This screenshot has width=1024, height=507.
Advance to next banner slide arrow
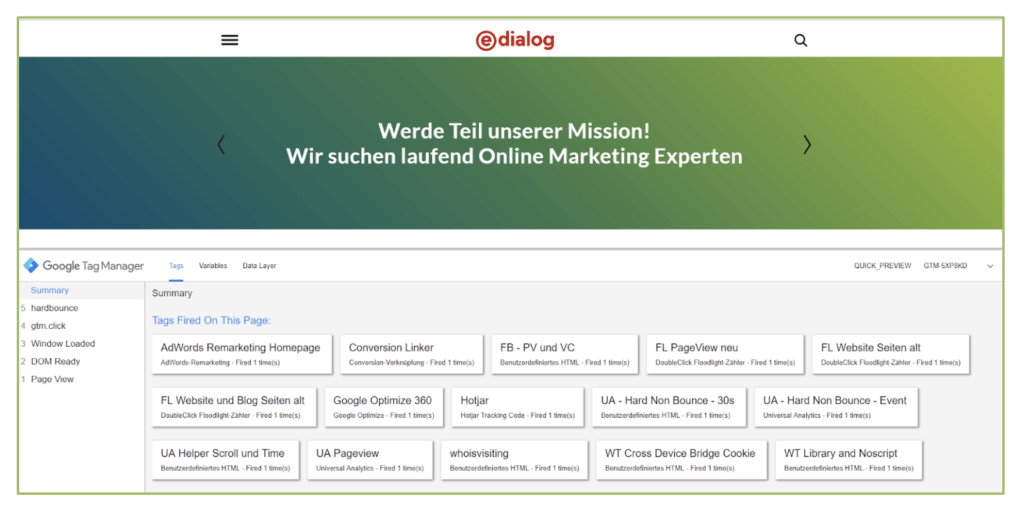807,145
